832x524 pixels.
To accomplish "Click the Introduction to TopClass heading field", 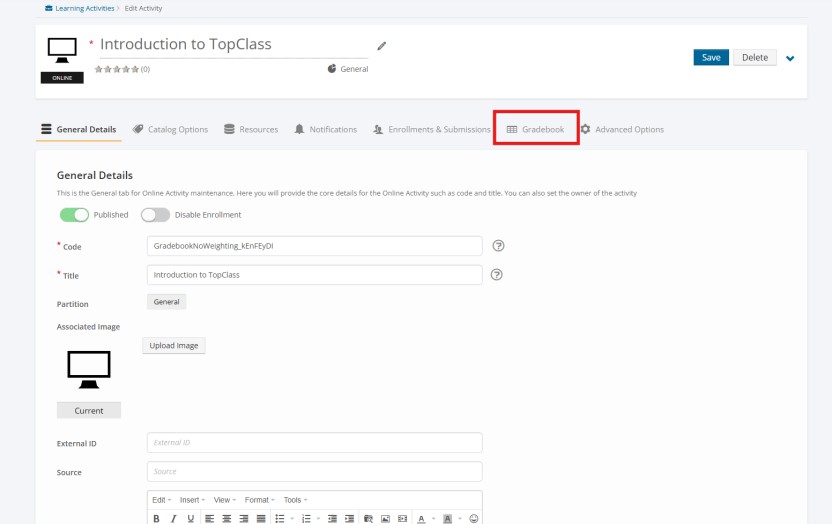I will [x=233, y=45].
